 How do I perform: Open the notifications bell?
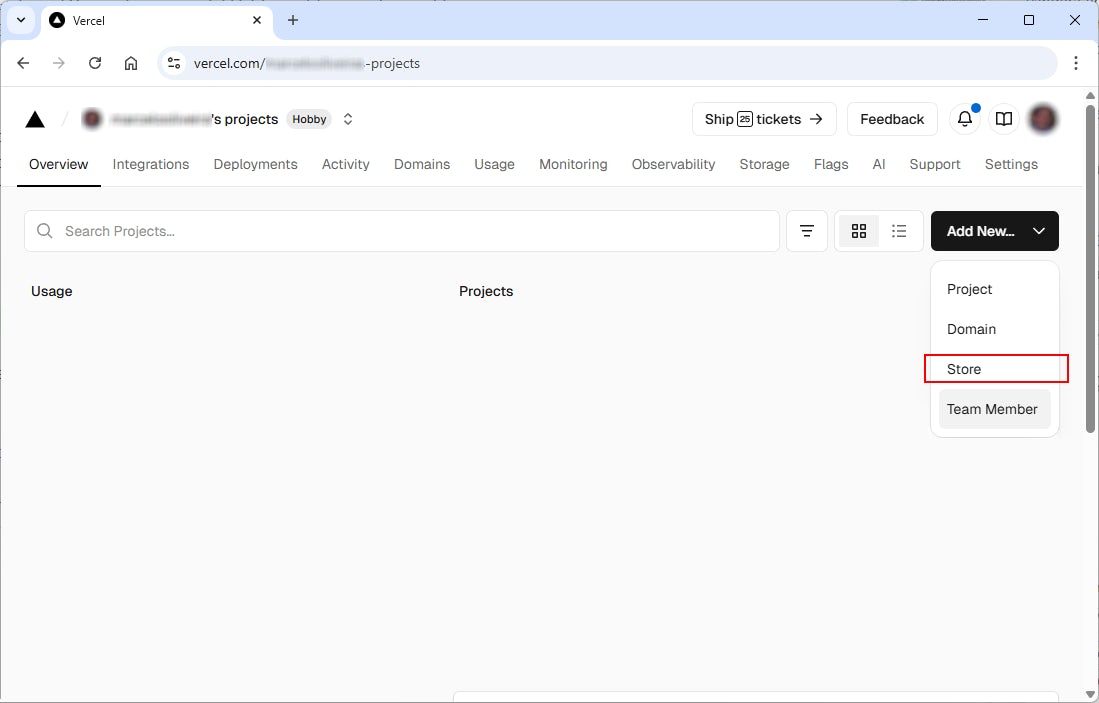coord(964,119)
